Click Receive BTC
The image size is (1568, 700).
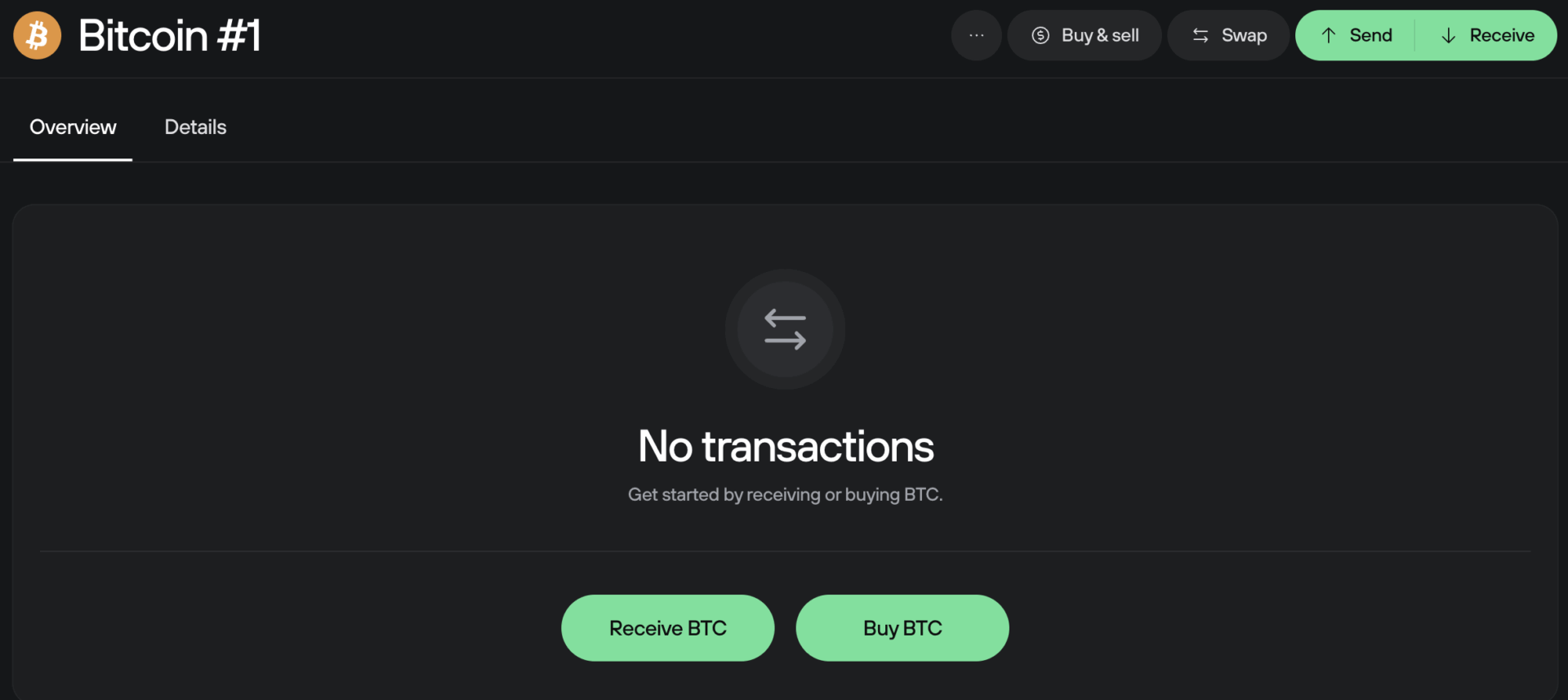click(667, 628)
